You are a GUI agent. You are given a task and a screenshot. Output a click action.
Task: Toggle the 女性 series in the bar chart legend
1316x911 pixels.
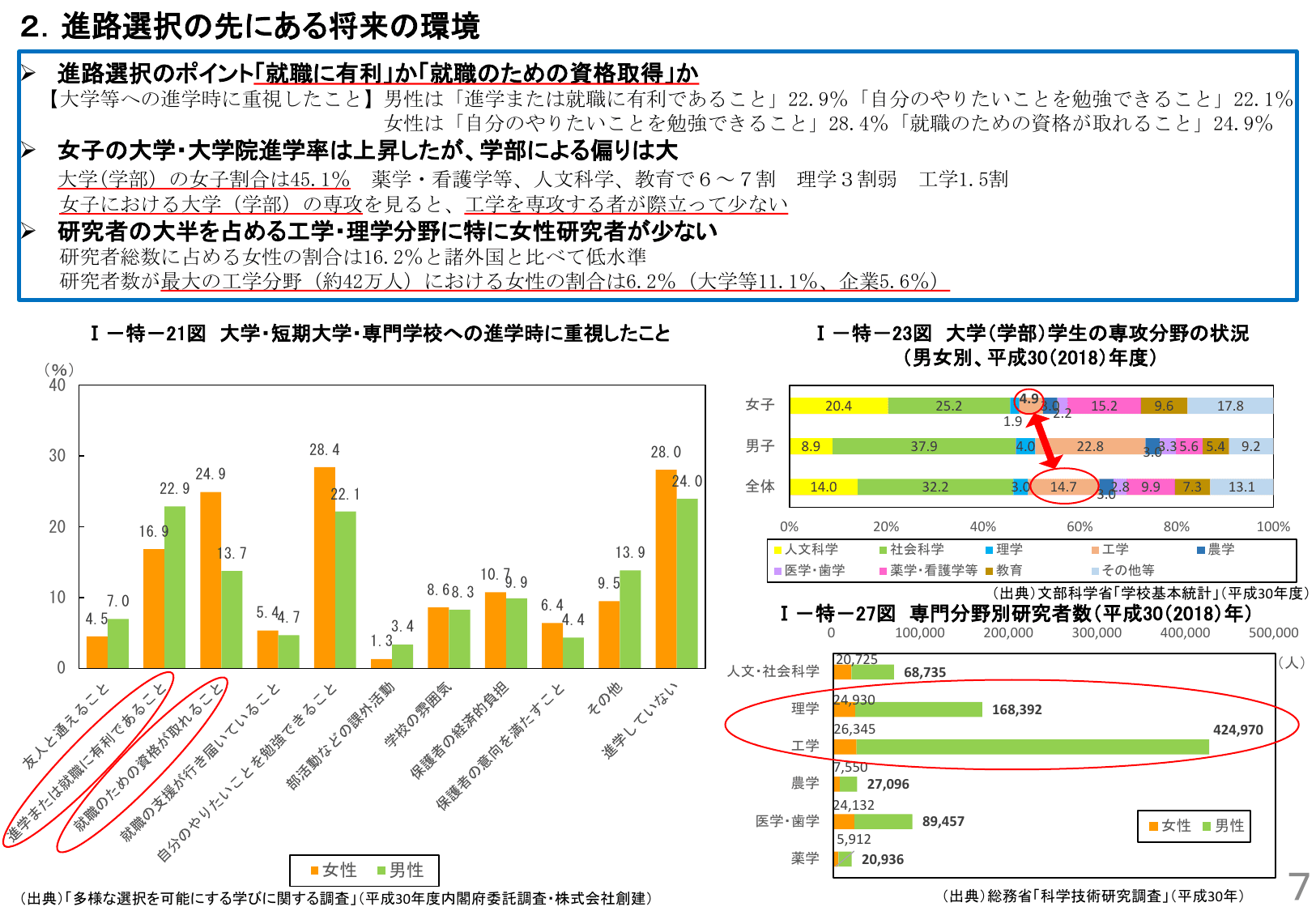[x=330, y=870]
